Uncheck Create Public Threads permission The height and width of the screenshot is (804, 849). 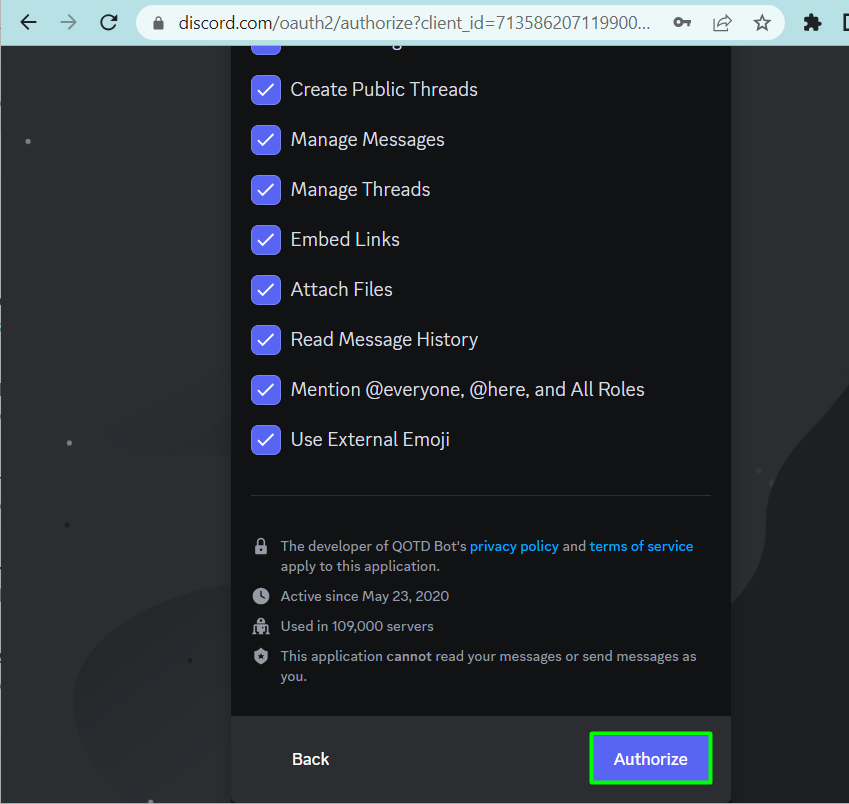266,90
